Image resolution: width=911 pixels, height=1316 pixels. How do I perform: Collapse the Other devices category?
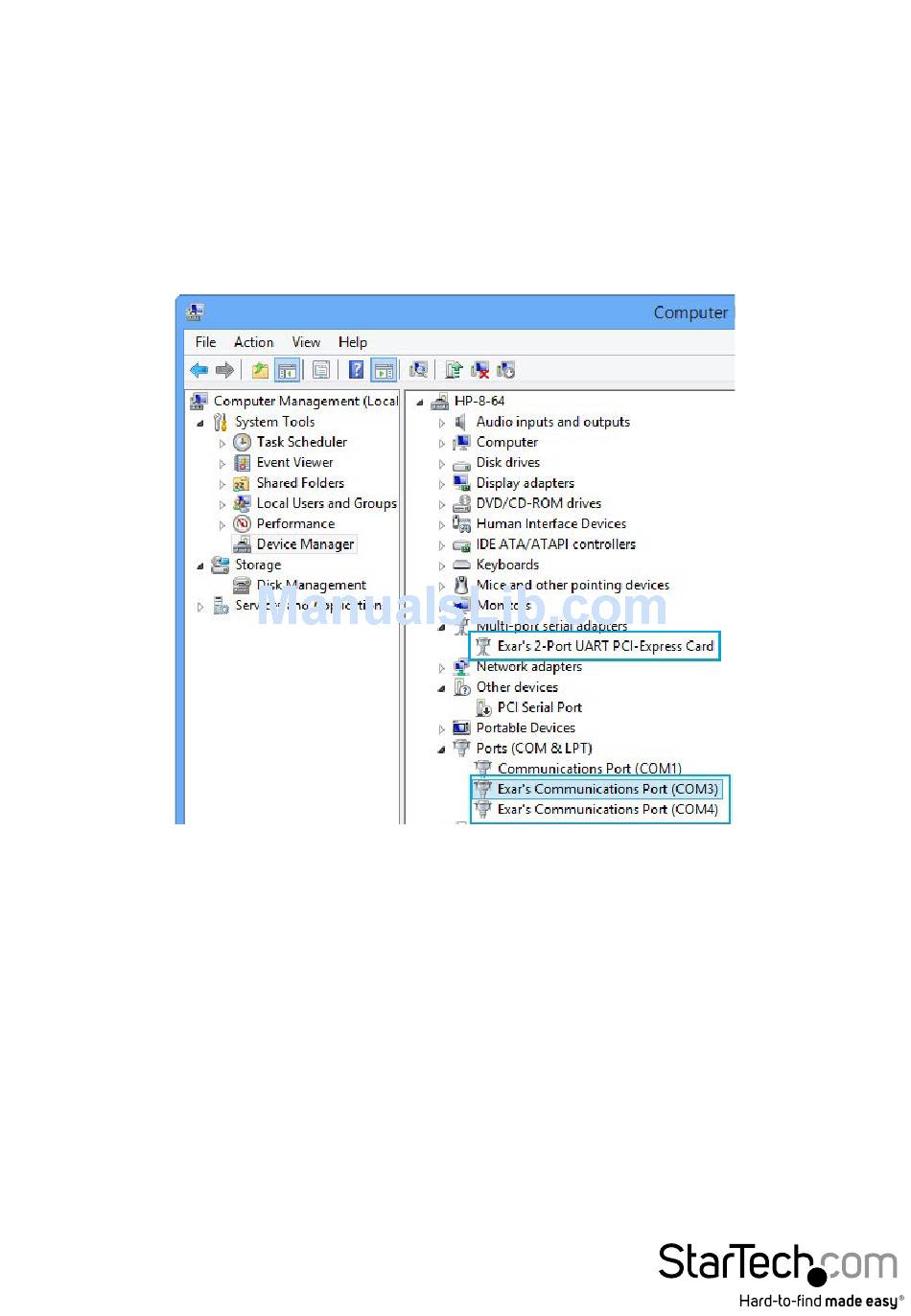coord(441,688)
